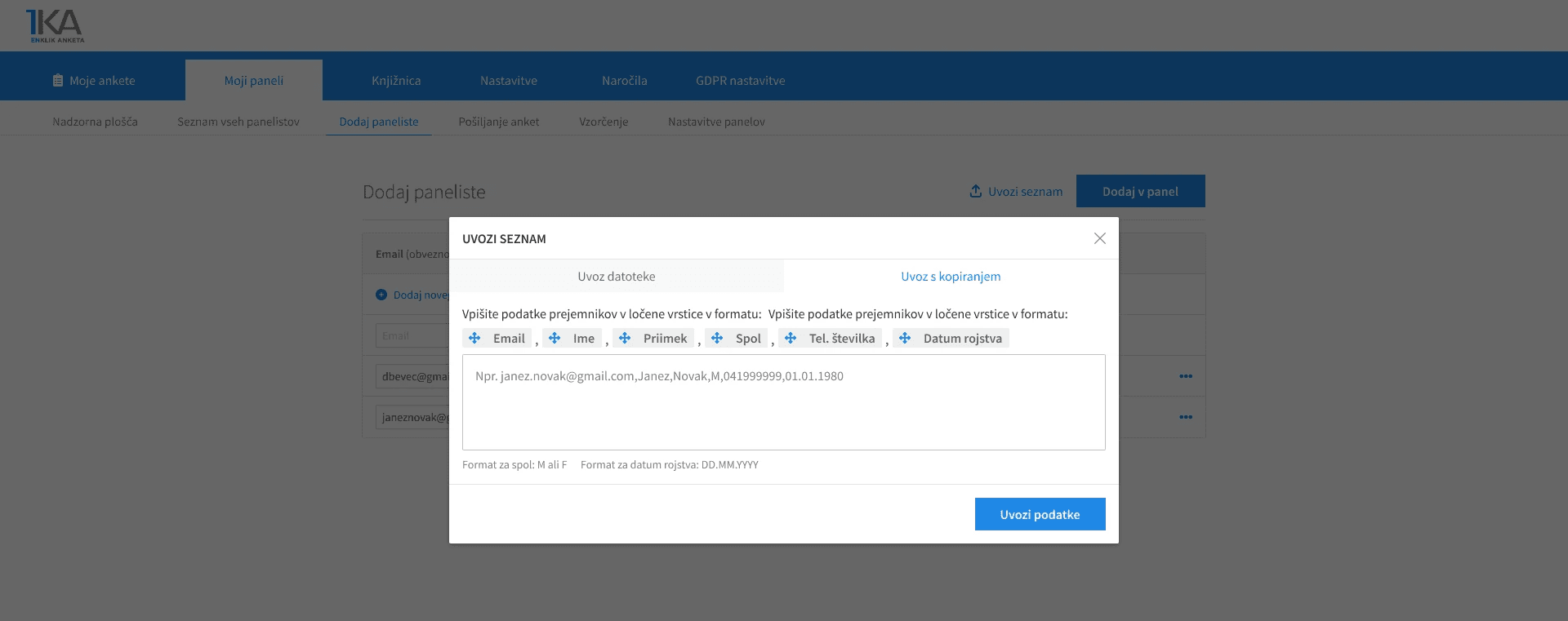Open Pošiljanje anket subtab
Screen dimensions: 1568x621
click(499, 122)
